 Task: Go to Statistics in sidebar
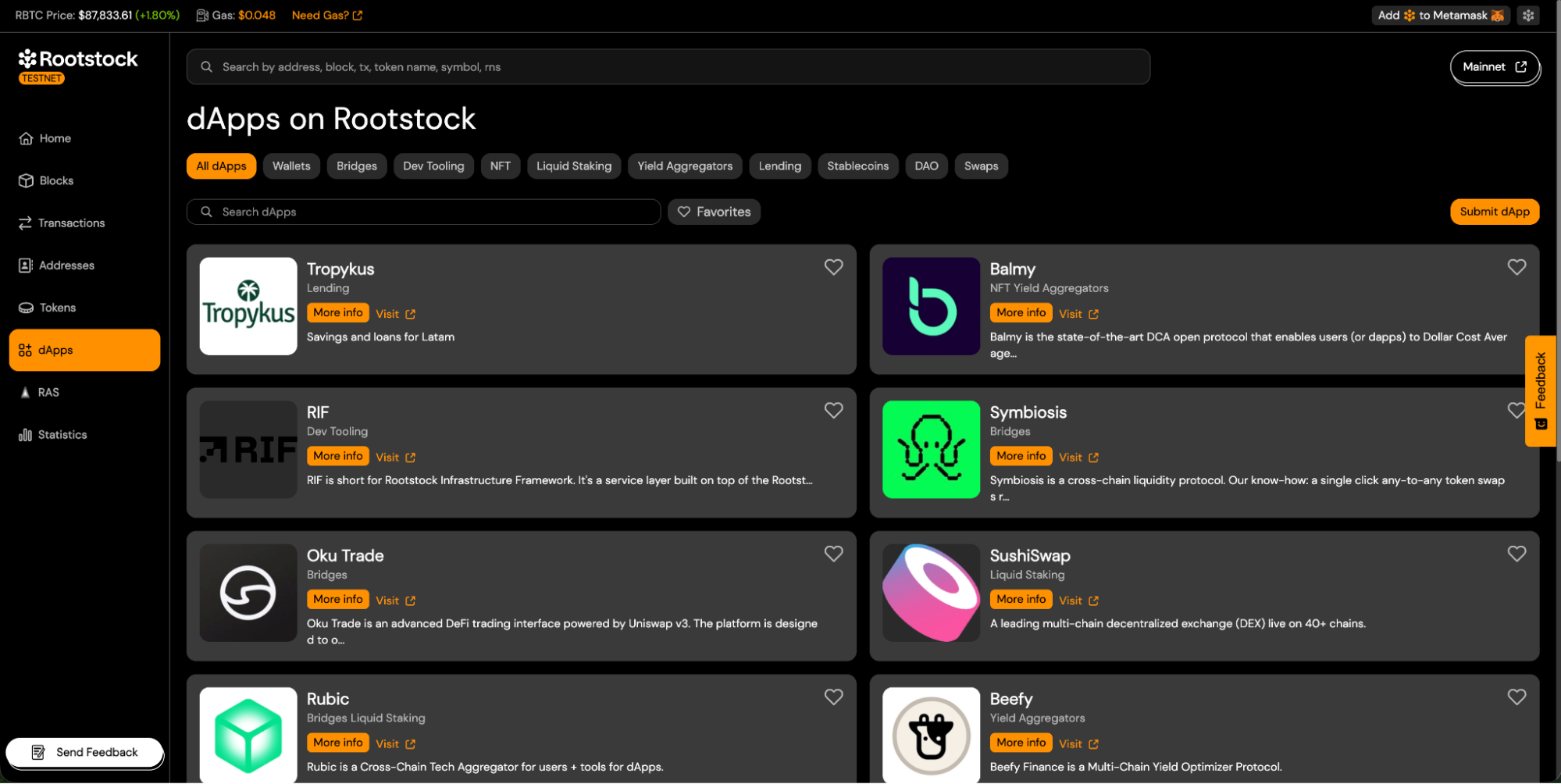pyautogui.click(x=62, y=435)
